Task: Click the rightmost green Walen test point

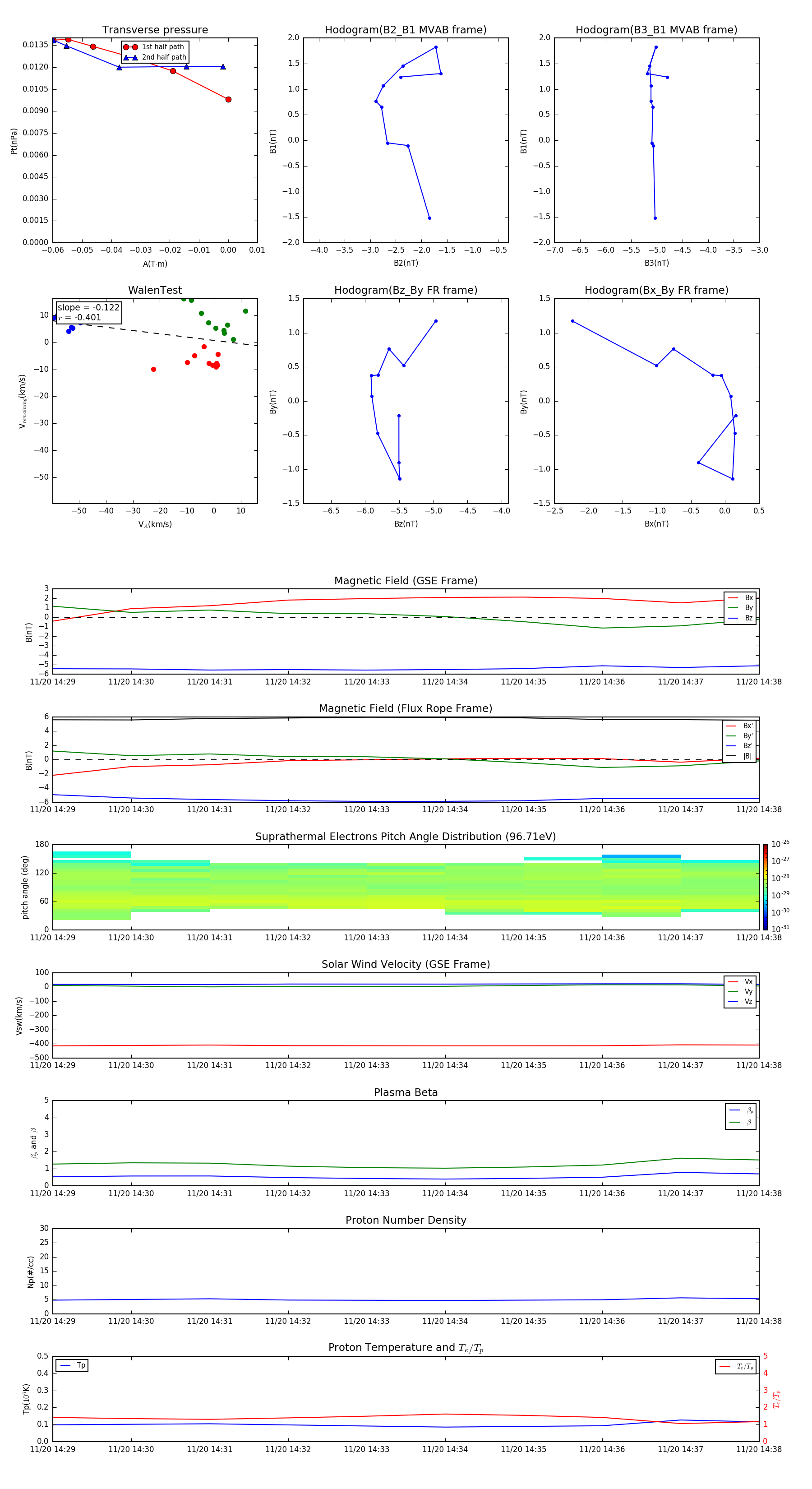Action: [x=245, y=311]
